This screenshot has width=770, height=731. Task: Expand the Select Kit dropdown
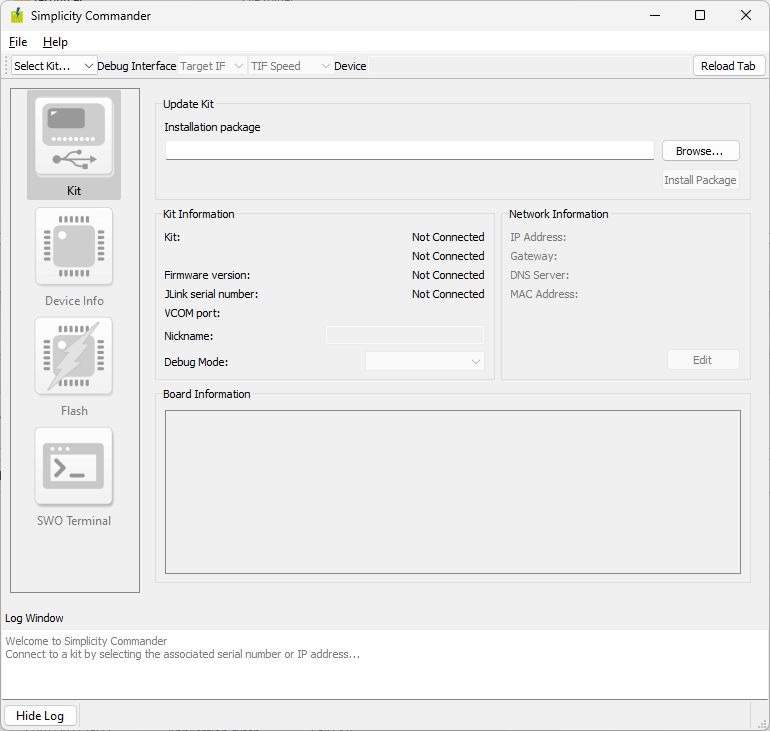click(x=54, y=66)
